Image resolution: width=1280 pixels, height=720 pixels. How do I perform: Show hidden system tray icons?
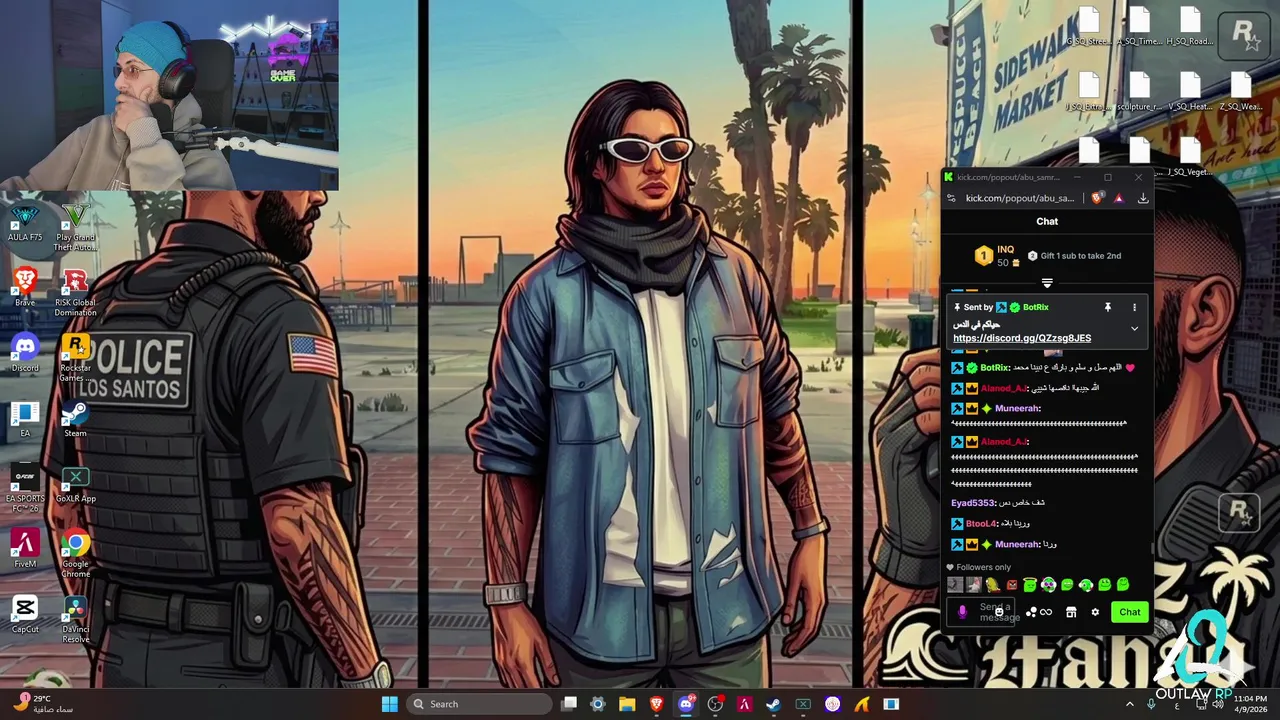coord(1130,704)
